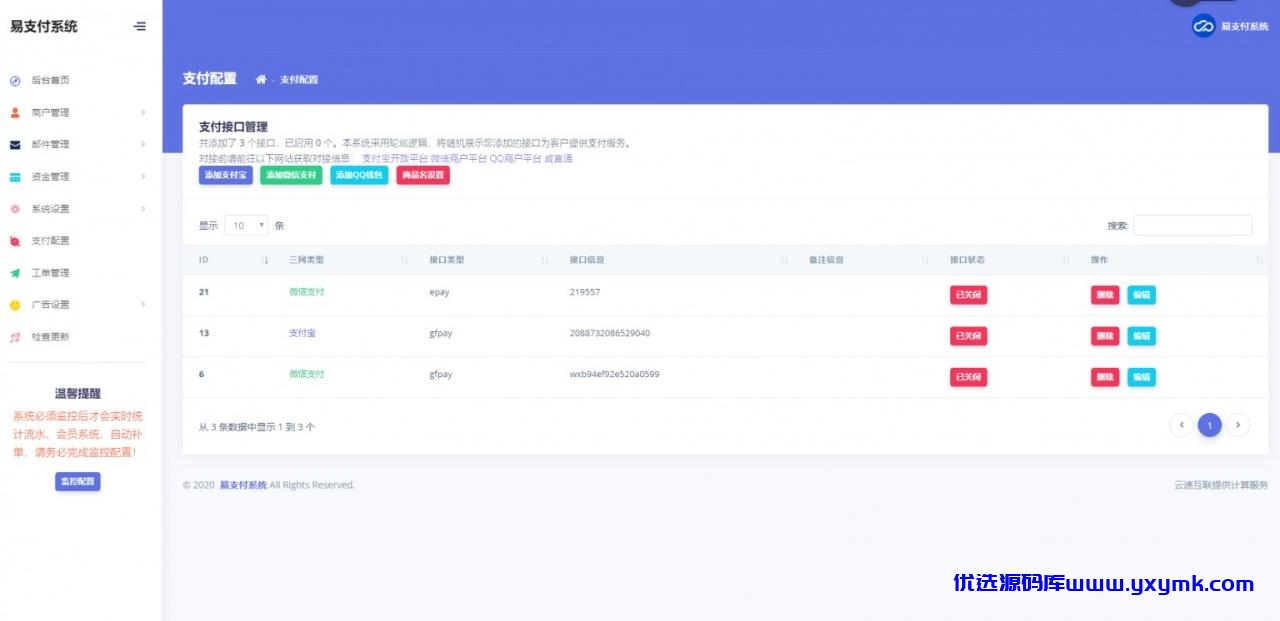The image size is (1280, 621).
Task: Sort by 接口状态 column arrows
Action: [x=1066, y=260]
